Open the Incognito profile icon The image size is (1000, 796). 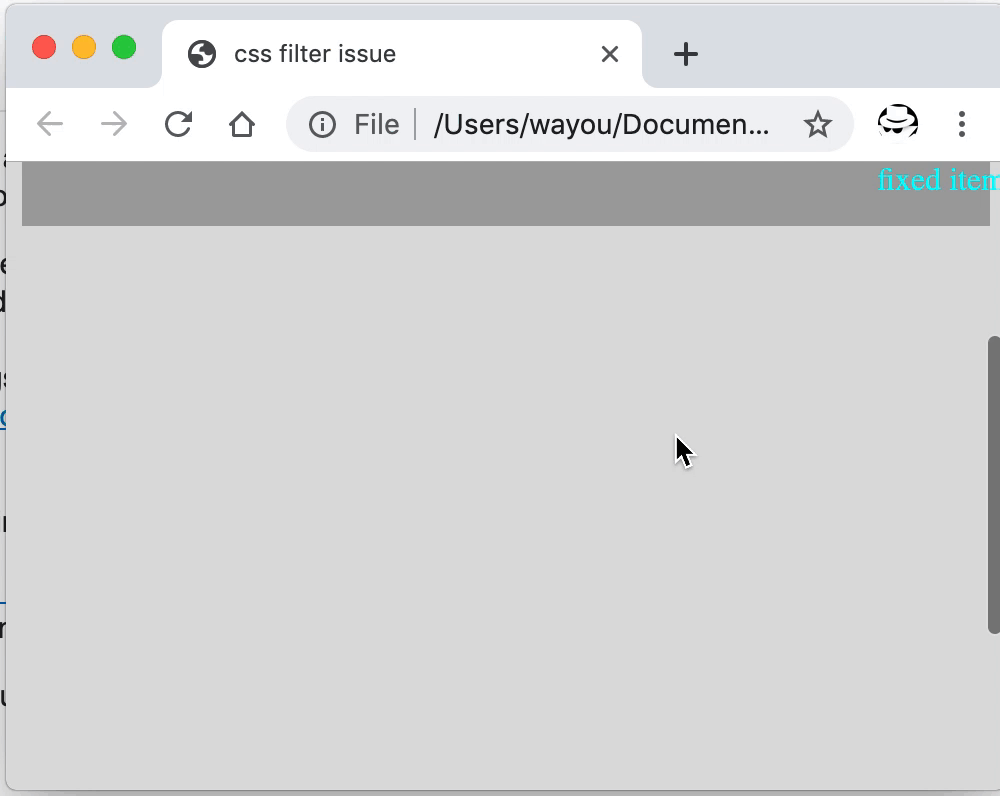pyautogui.click(x=898, y=122)
